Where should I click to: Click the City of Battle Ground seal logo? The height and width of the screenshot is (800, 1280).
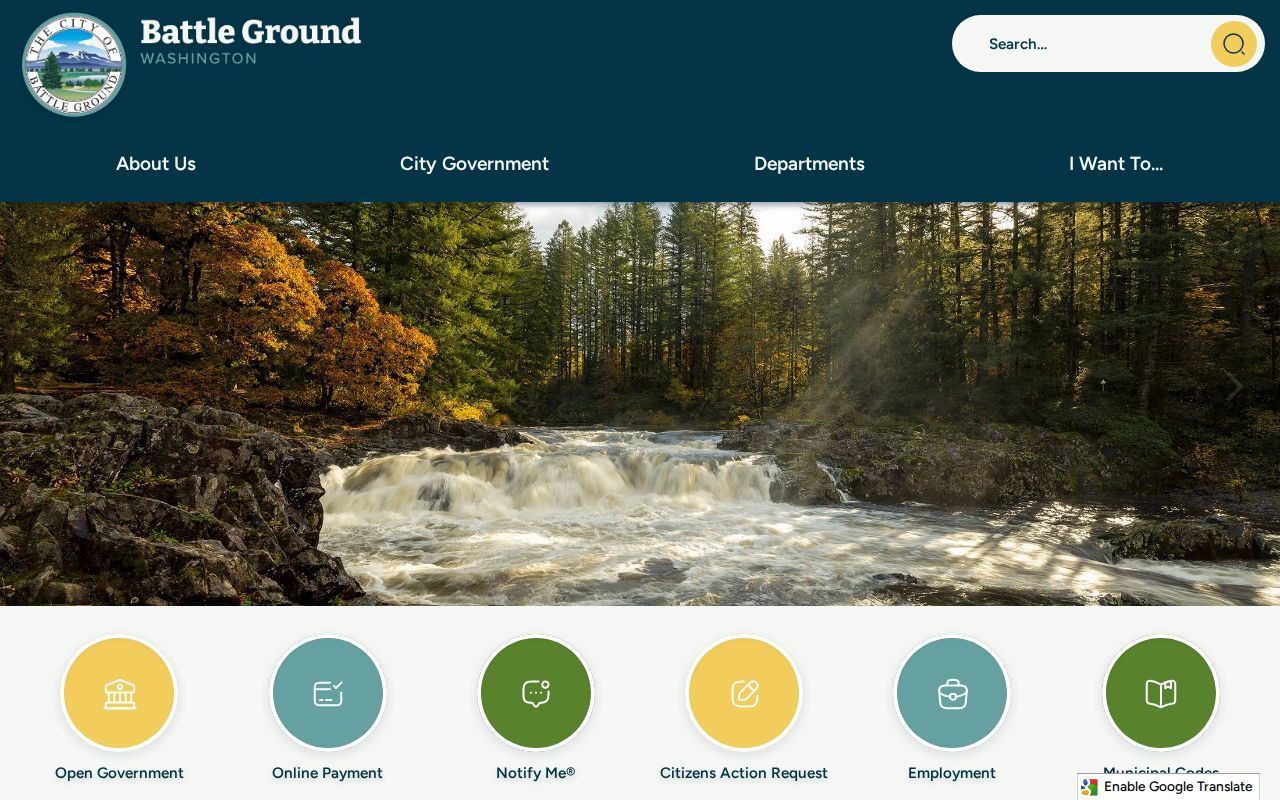(74, 65)
